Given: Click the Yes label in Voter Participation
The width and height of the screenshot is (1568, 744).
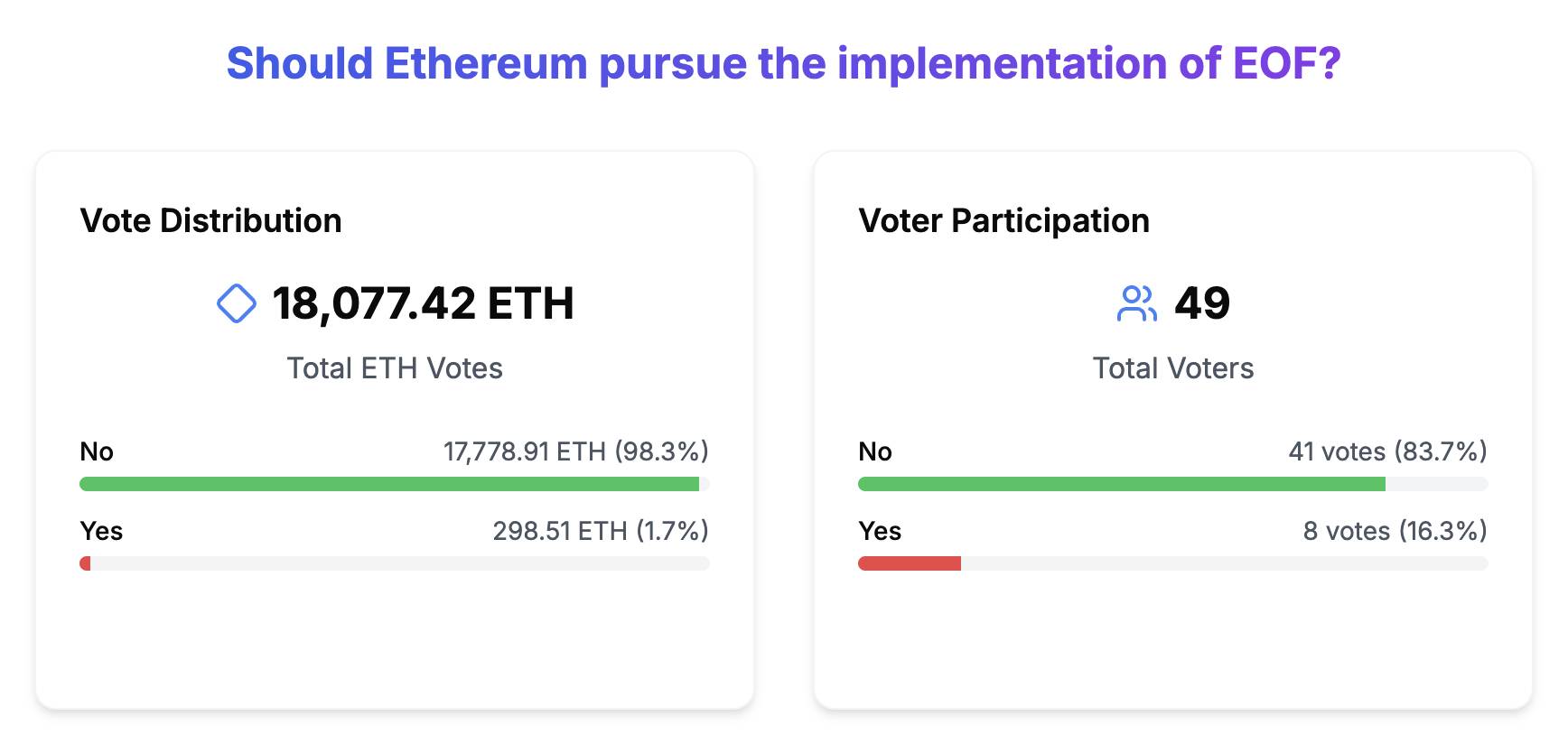Looking at the screenshot, I should [x=880, y=531].
